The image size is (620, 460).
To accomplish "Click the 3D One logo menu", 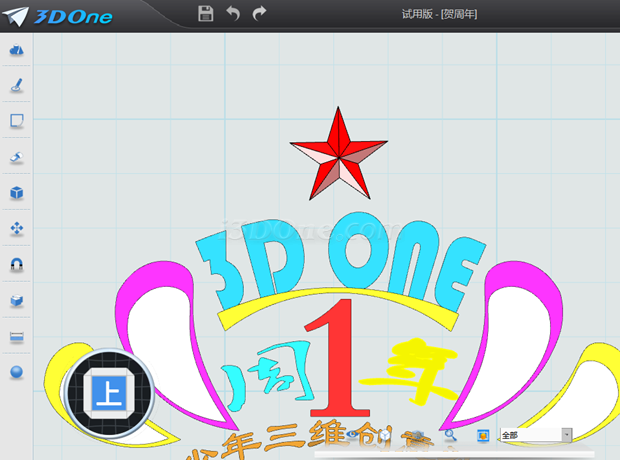I will (x=62, y=17).
